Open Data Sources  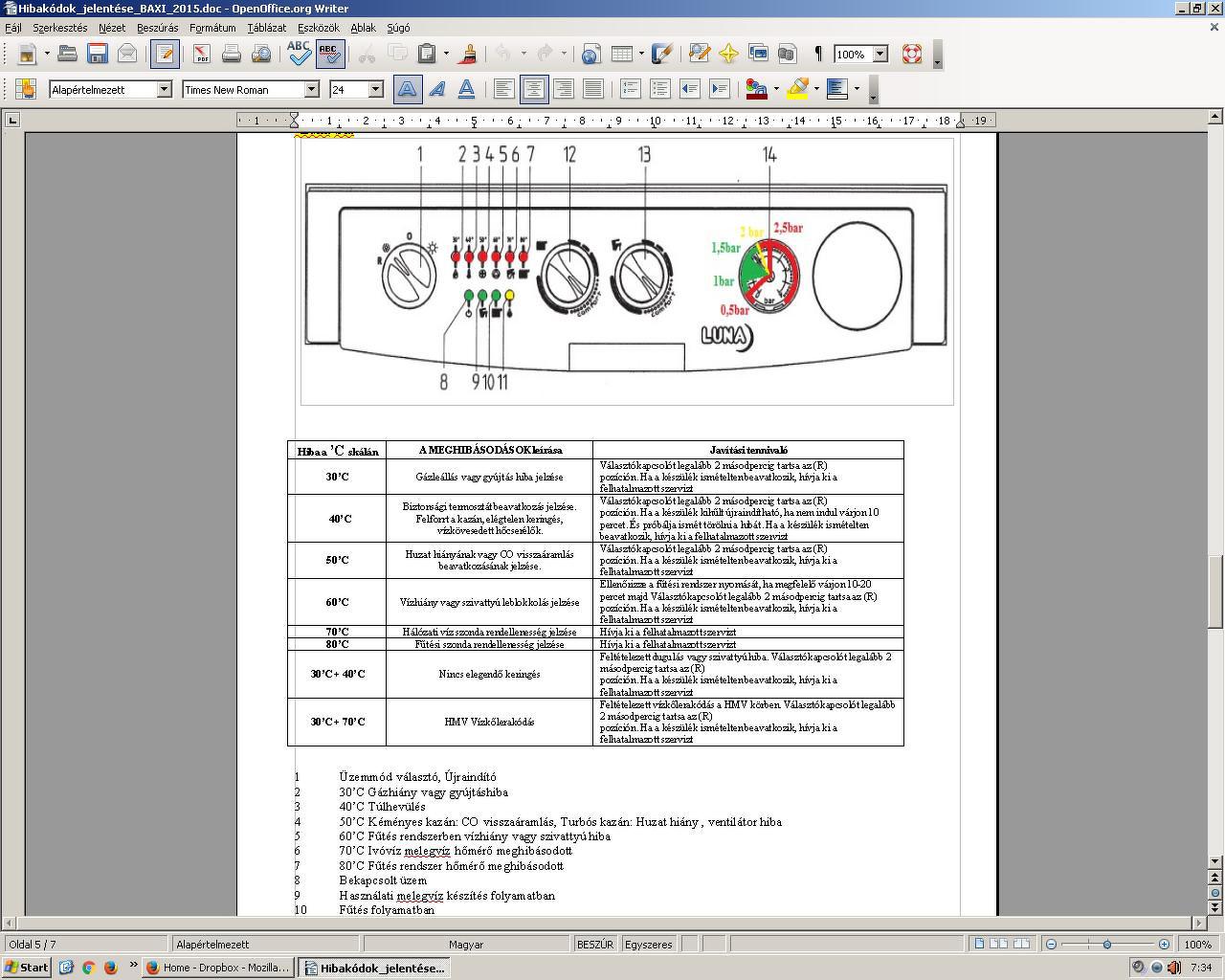(x=788, y=54)
